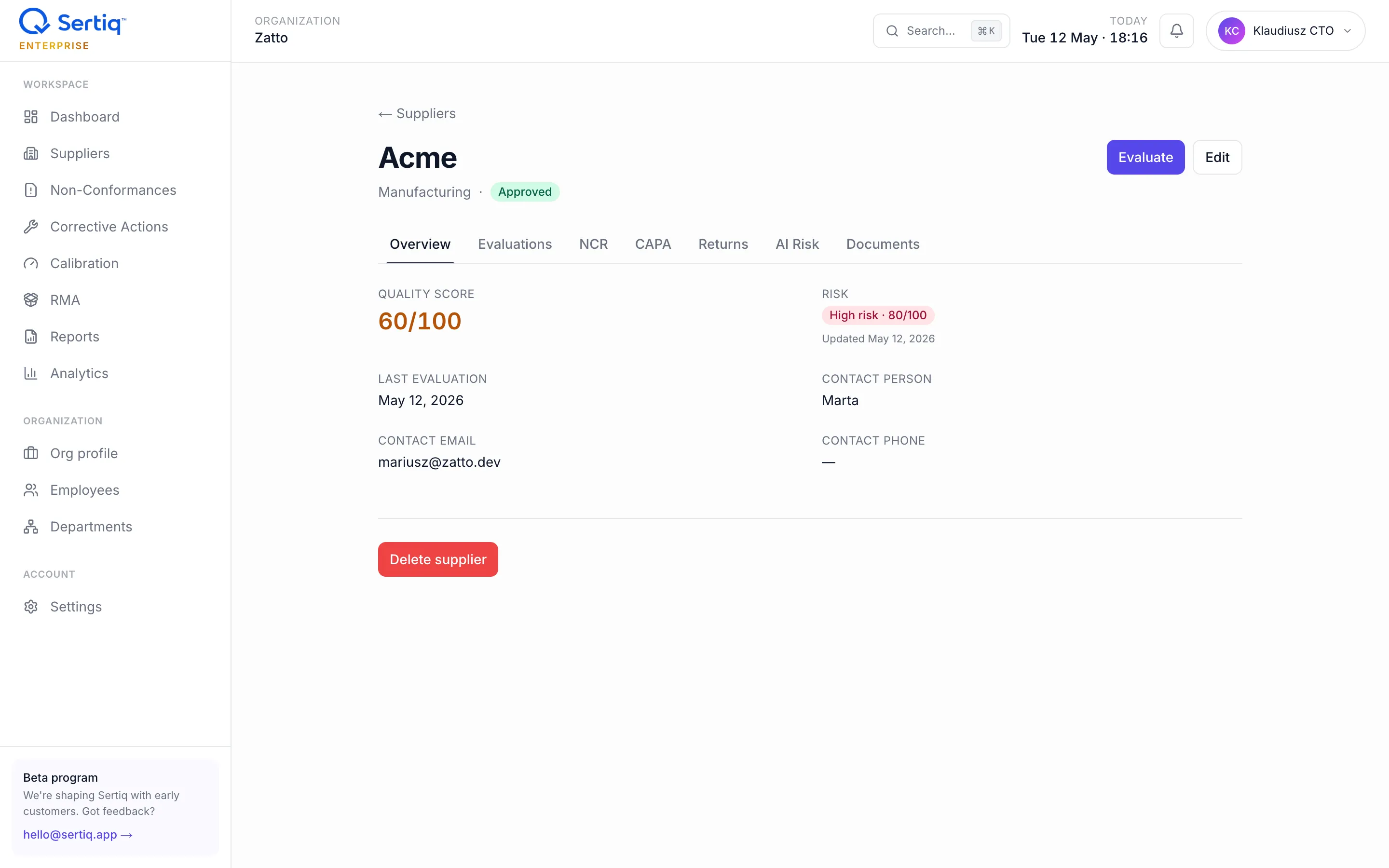Viewport: 1389px width, 868px height.
Task: Navigate to Dashboard in the sidebar
Action: (x=85, y=117)
